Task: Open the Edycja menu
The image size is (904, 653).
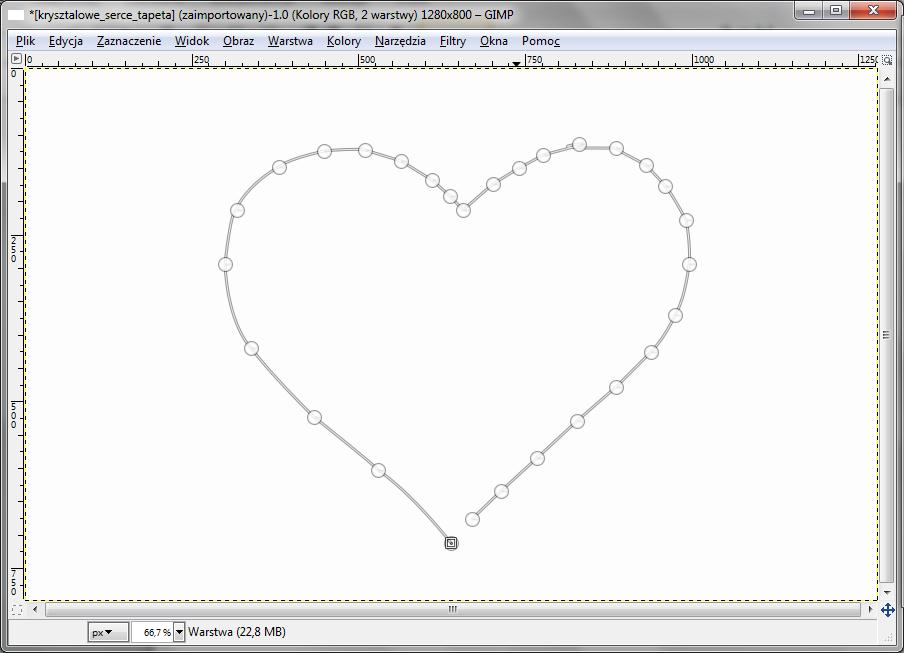Action: coord(66,41)
